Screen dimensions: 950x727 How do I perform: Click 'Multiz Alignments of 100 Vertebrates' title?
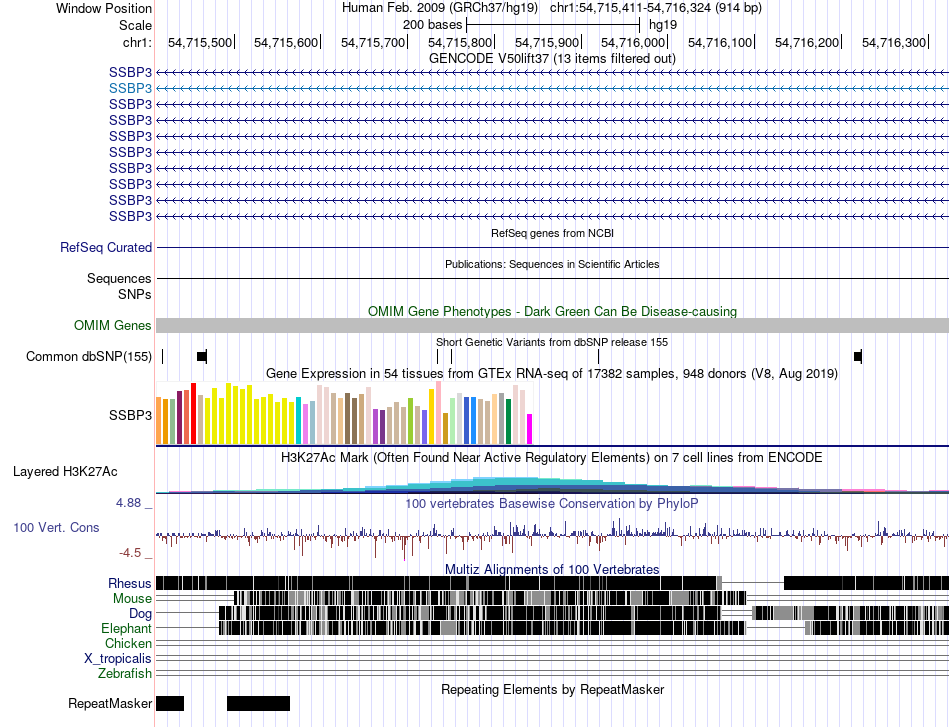tap(552, 569)
